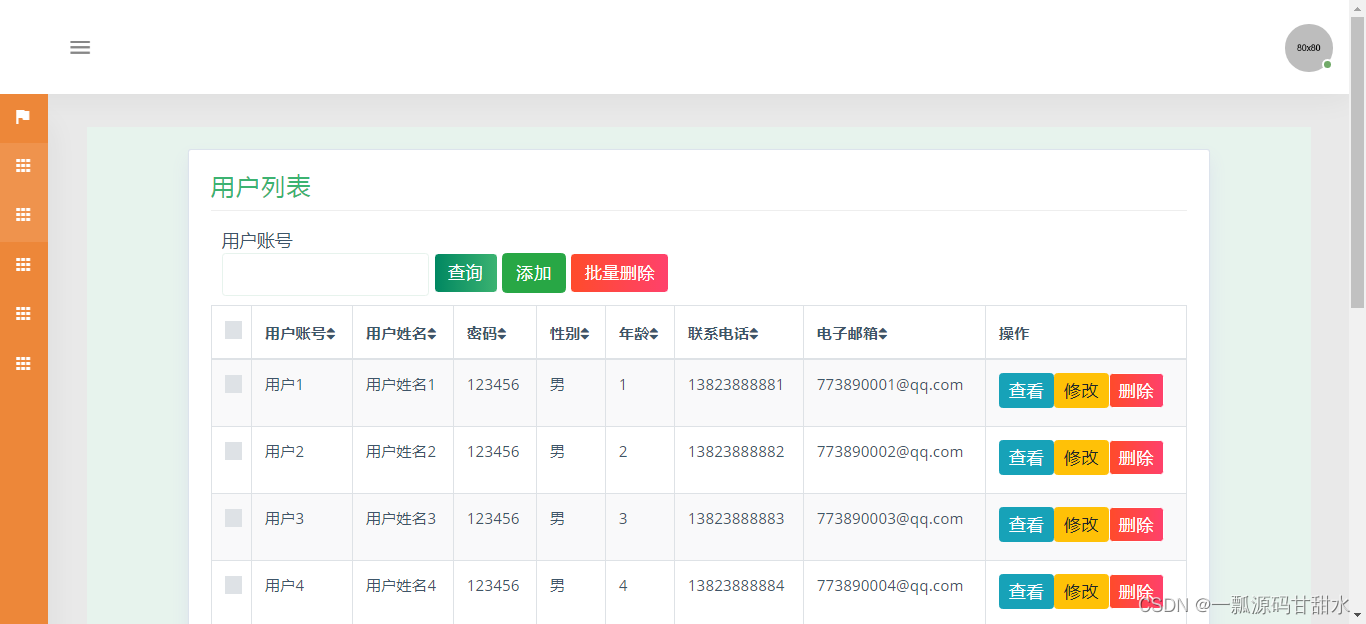
Task: Tick the checkbox for 用户1
Action: tap(233, 384)
